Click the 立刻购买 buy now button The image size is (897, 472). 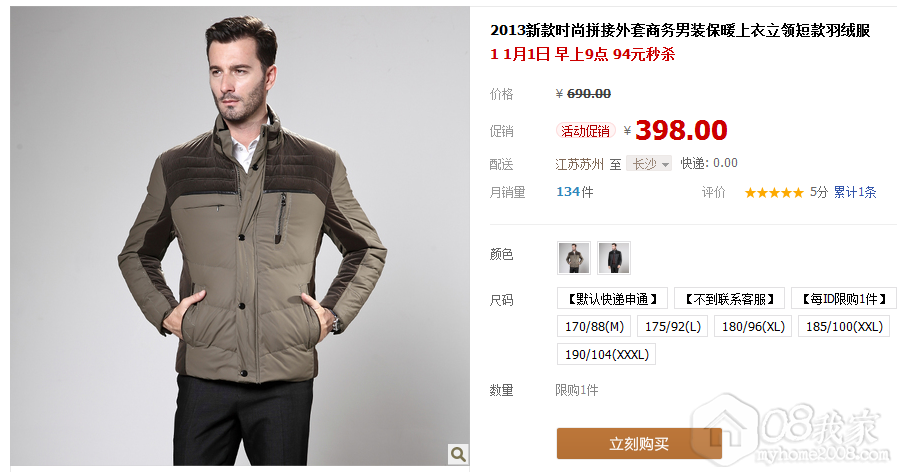639,443
